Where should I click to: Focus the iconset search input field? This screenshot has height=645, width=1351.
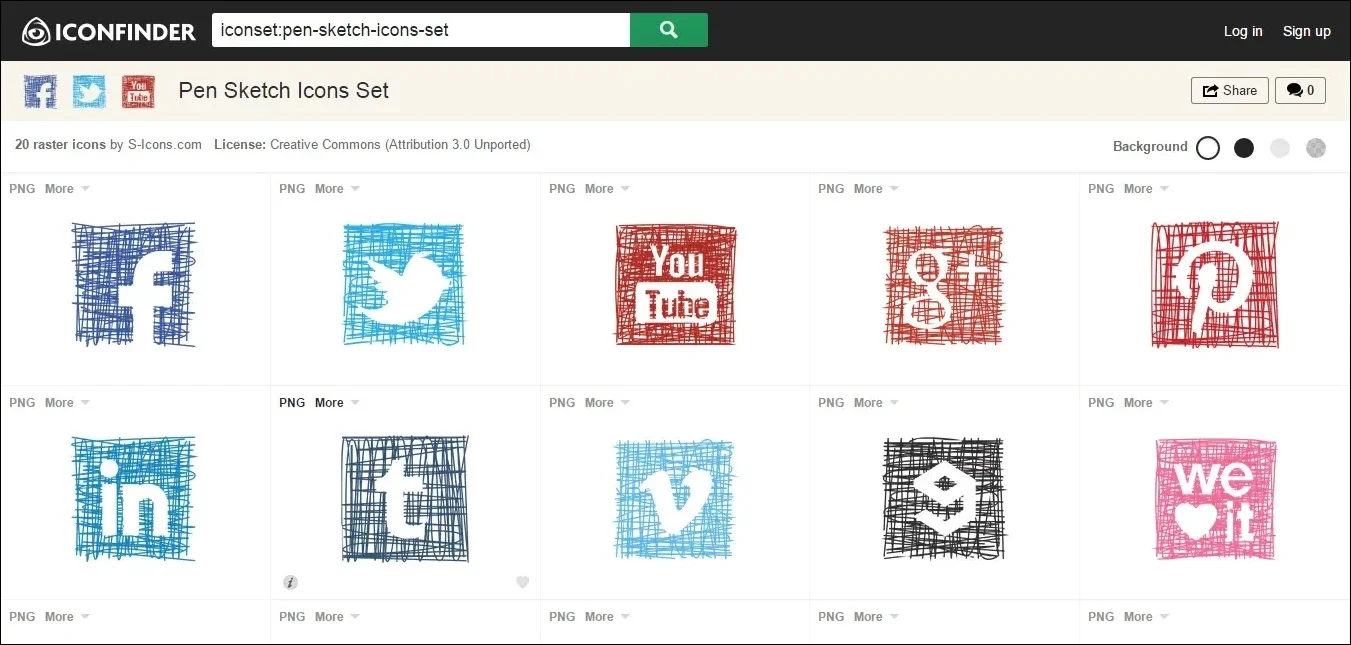(x=420, y=30)
